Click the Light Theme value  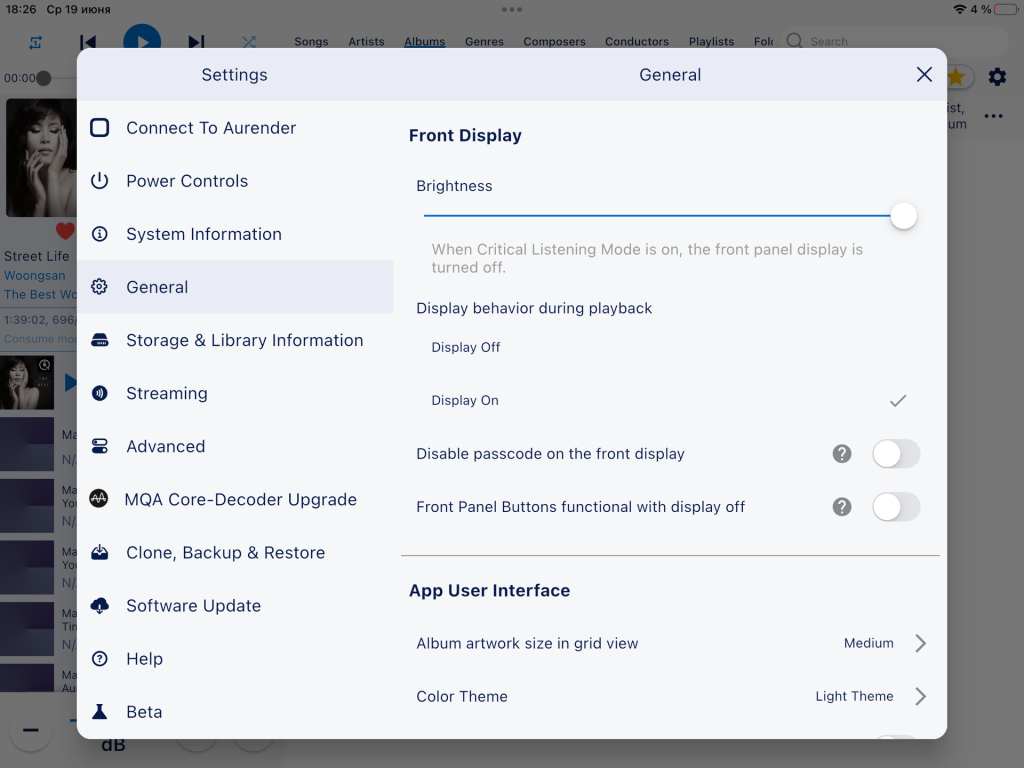(854, 696)
